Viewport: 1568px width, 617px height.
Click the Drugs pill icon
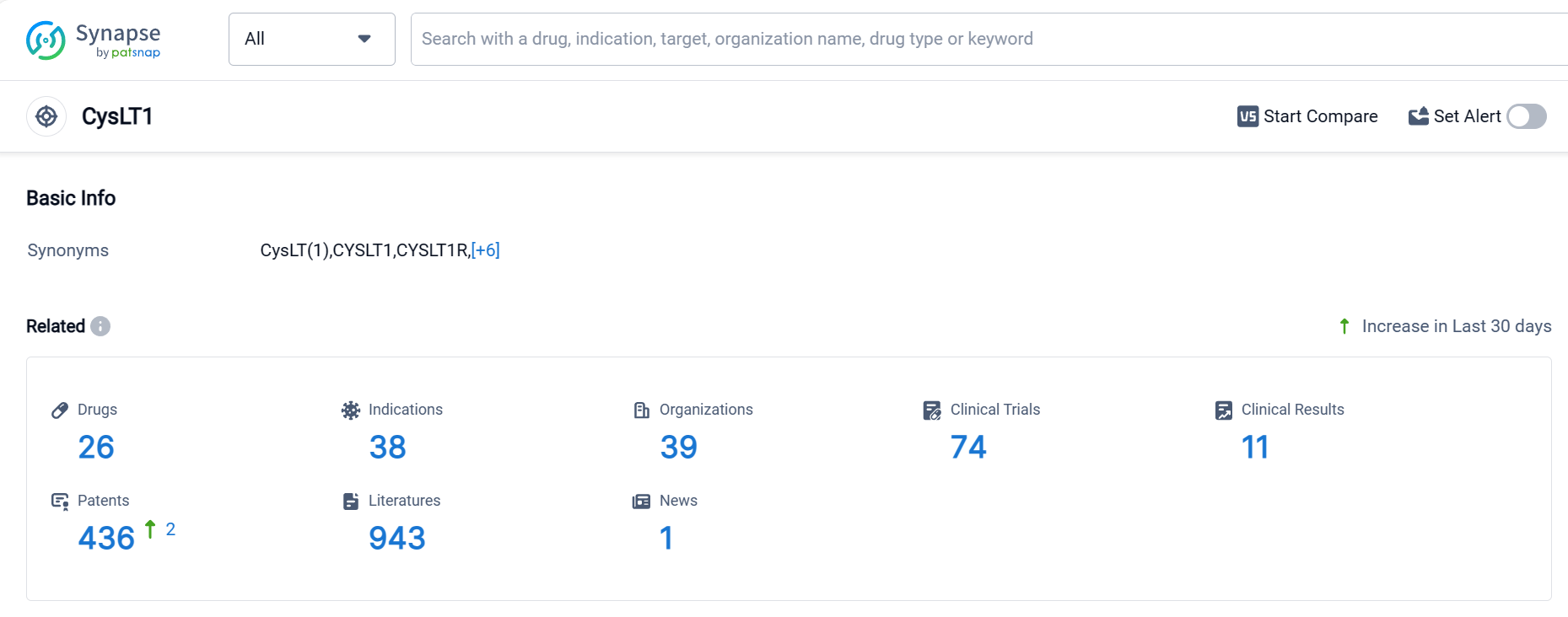[60, 410]
